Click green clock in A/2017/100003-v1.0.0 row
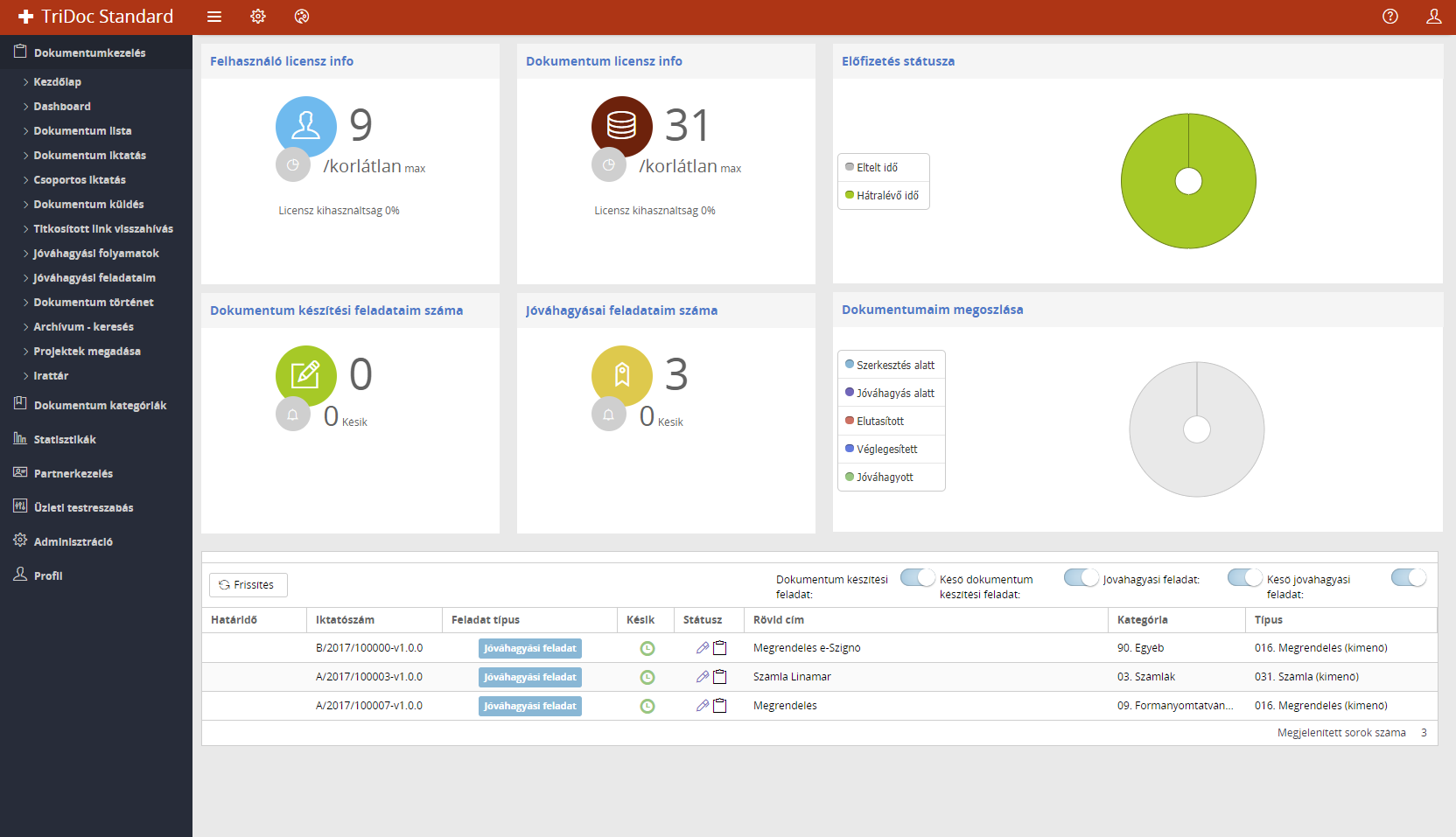The image size is (1456, 837). (x=647, y=677)
